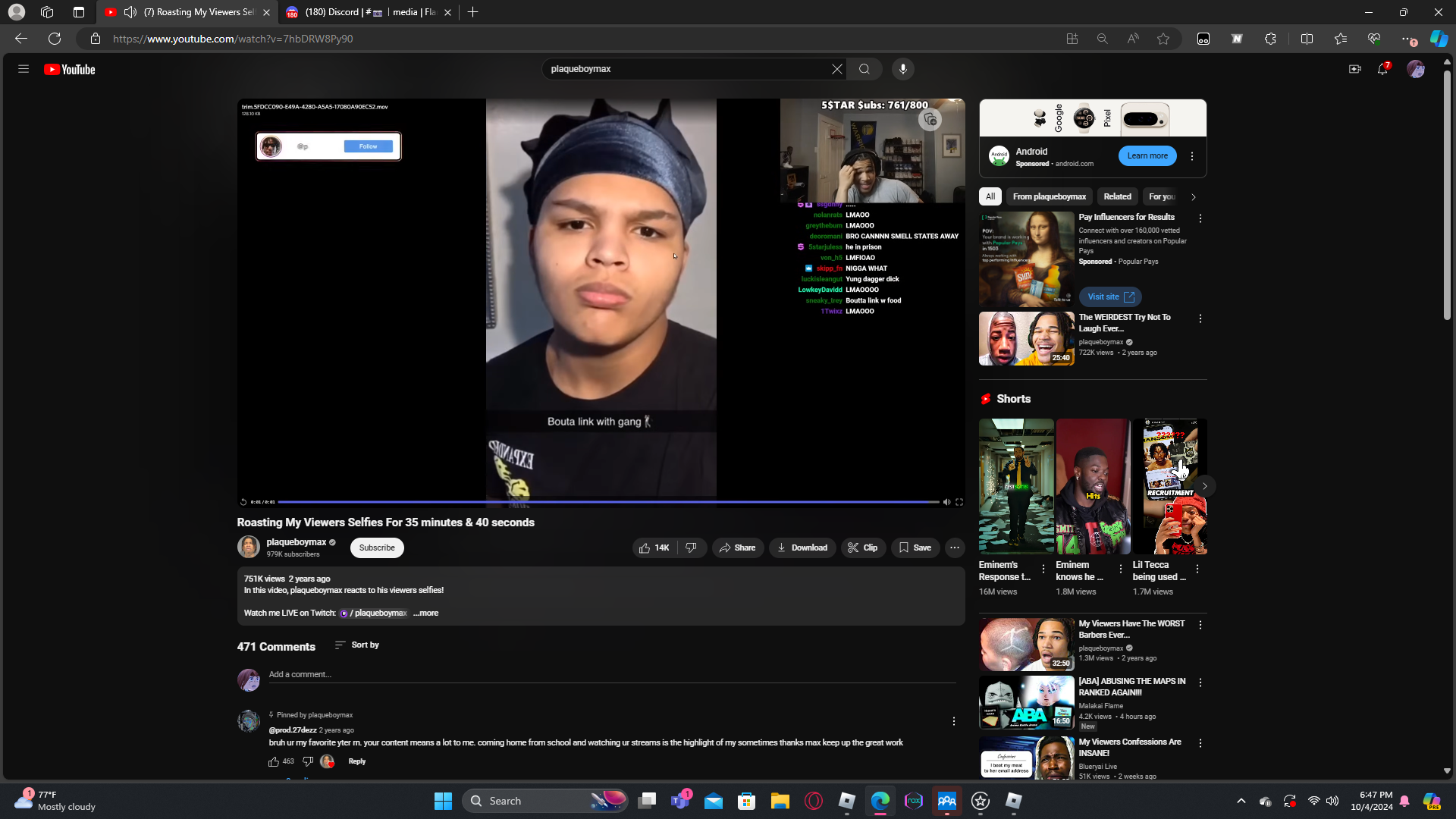The image size is (1456, 819).
Task: Click the page vertical scrollbar
Action: 1447,196
